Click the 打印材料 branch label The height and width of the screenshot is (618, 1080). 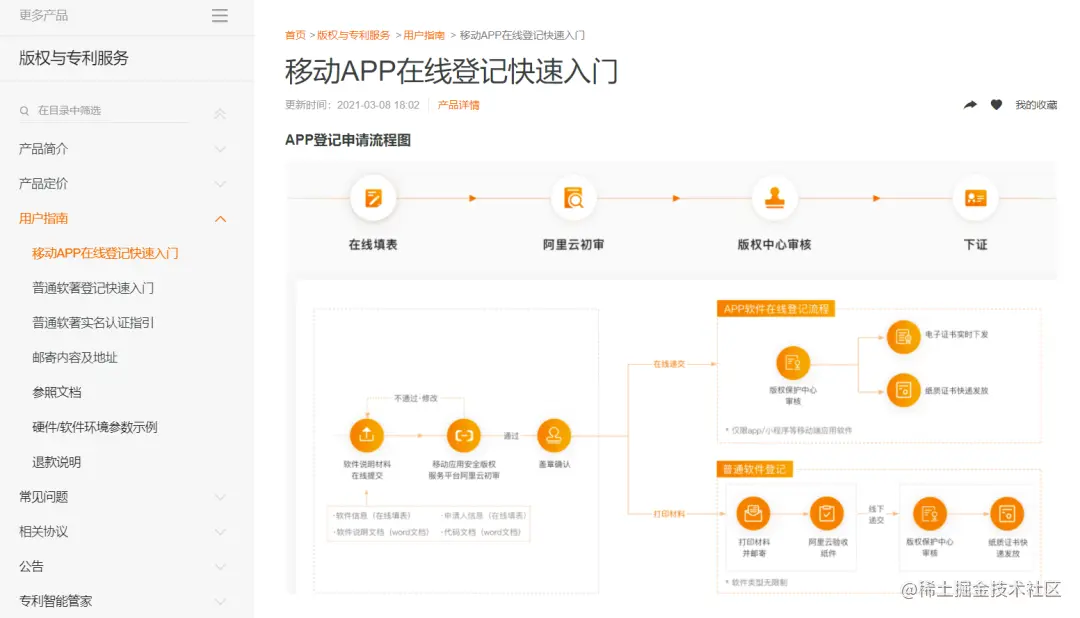pyautogui.click(x=669, y=514)
